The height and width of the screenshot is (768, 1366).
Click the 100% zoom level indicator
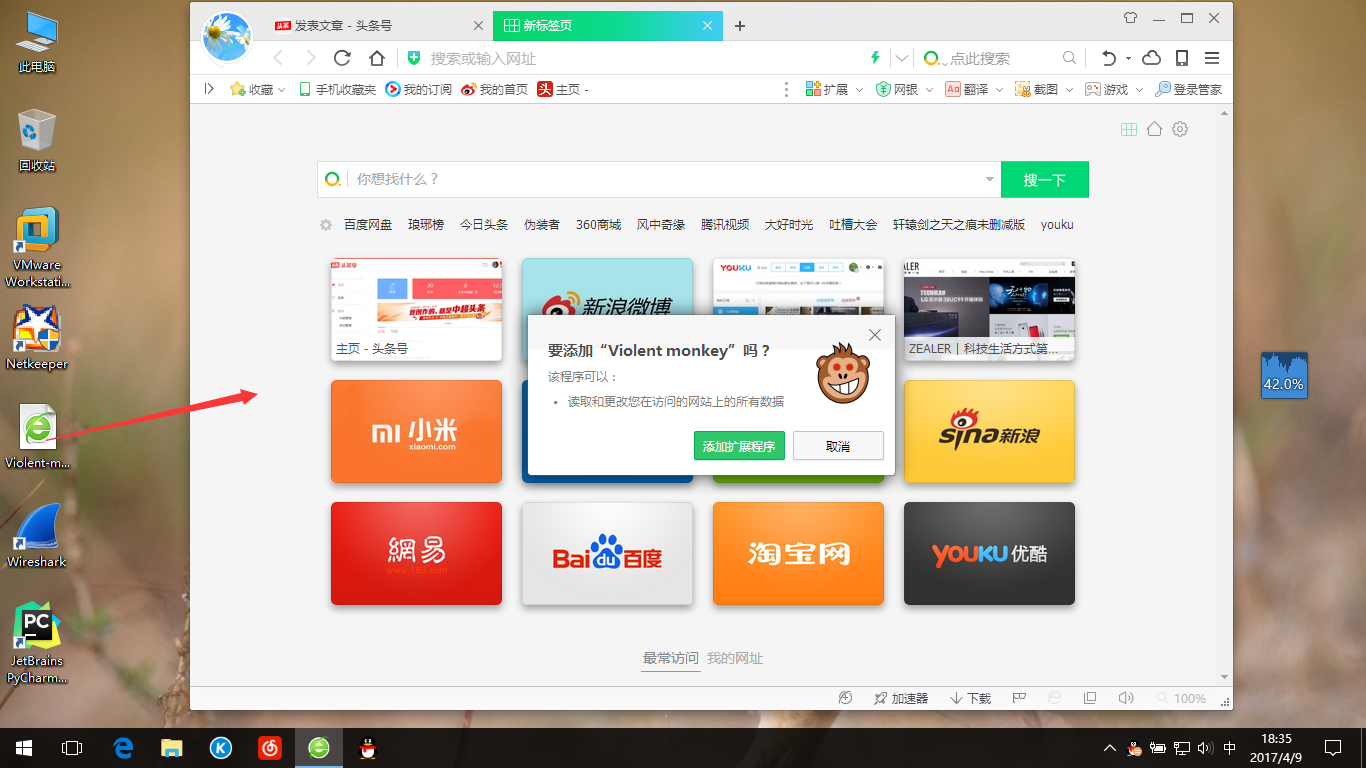[x=1181, y=698]
